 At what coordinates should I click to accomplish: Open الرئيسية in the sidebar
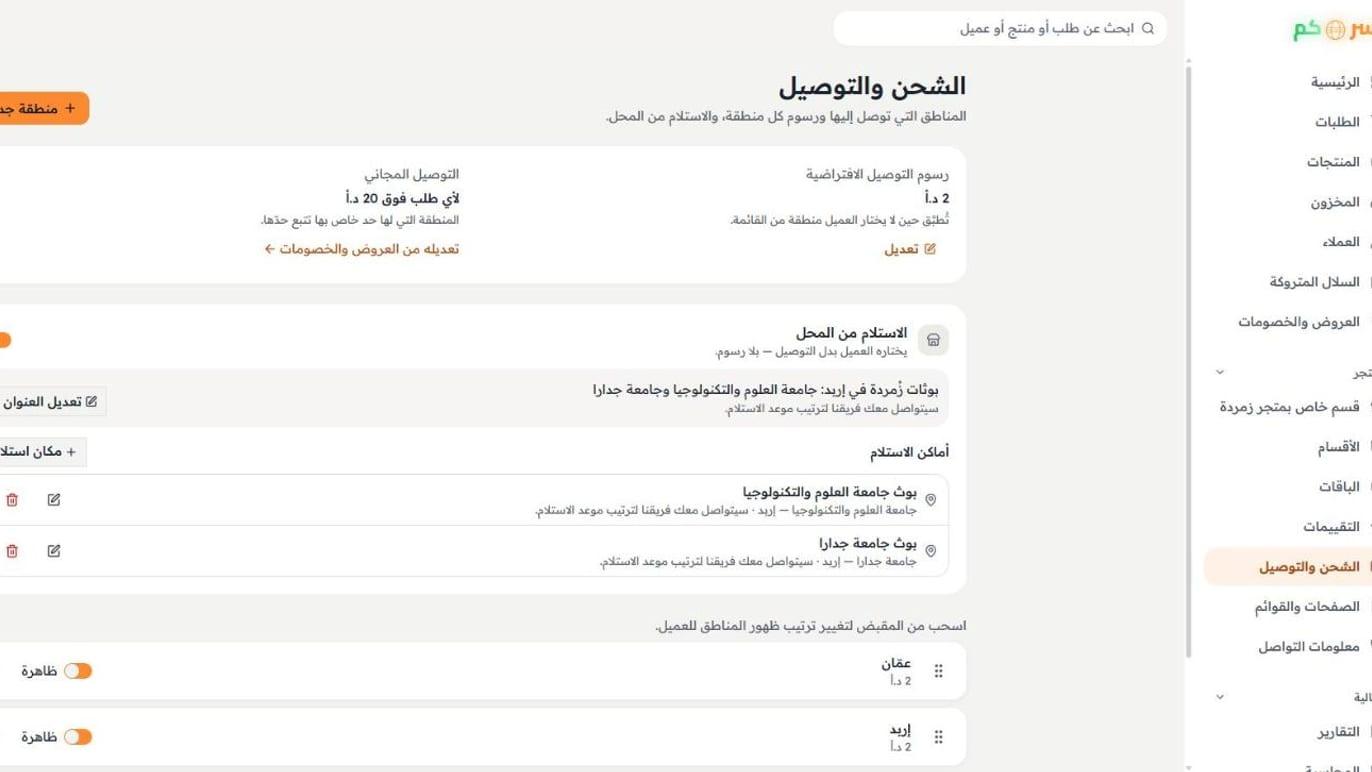pyautogui.click(x=1288, y=82)
